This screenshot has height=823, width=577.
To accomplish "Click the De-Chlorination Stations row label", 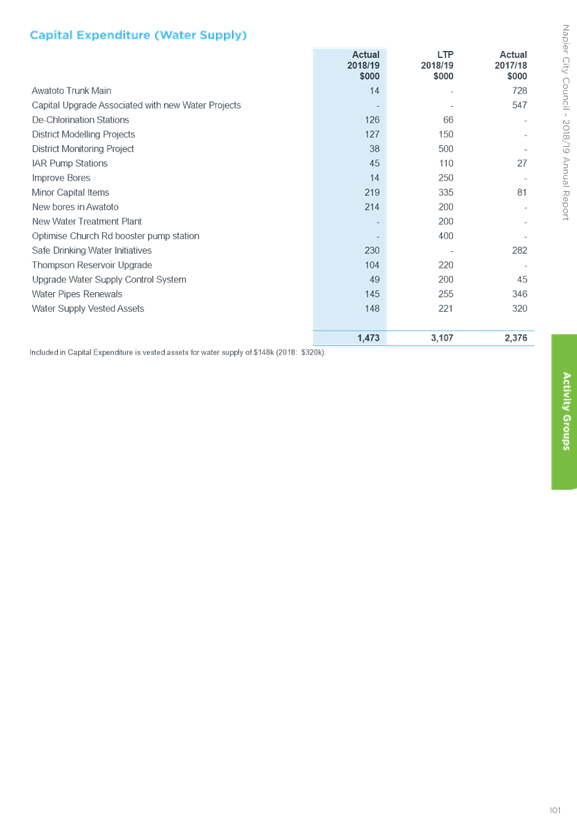I will coord(80,120).
